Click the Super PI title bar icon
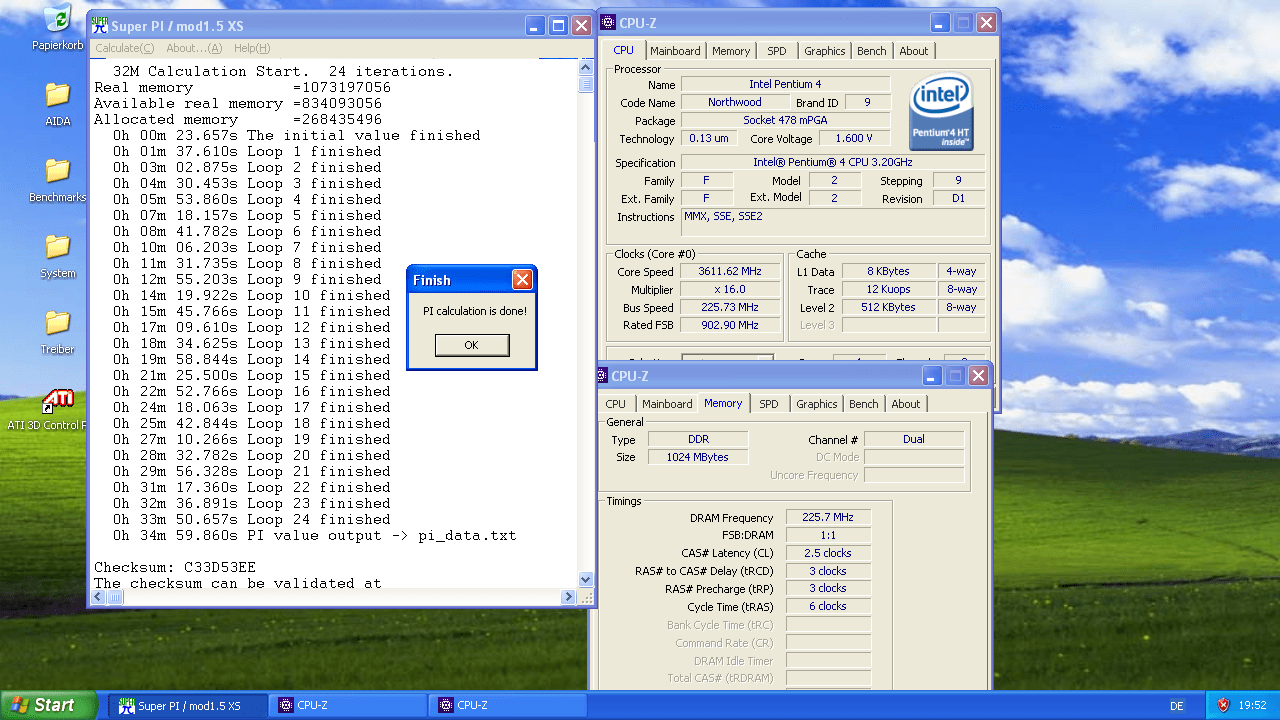The height and width of the screenshot is (720, 1280). (99, 25)
